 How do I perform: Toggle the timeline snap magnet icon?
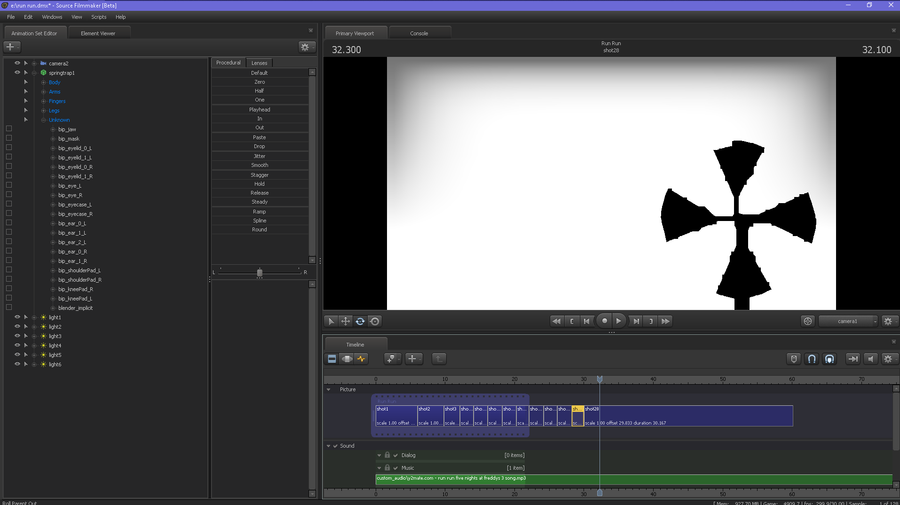tap(812, 359)
